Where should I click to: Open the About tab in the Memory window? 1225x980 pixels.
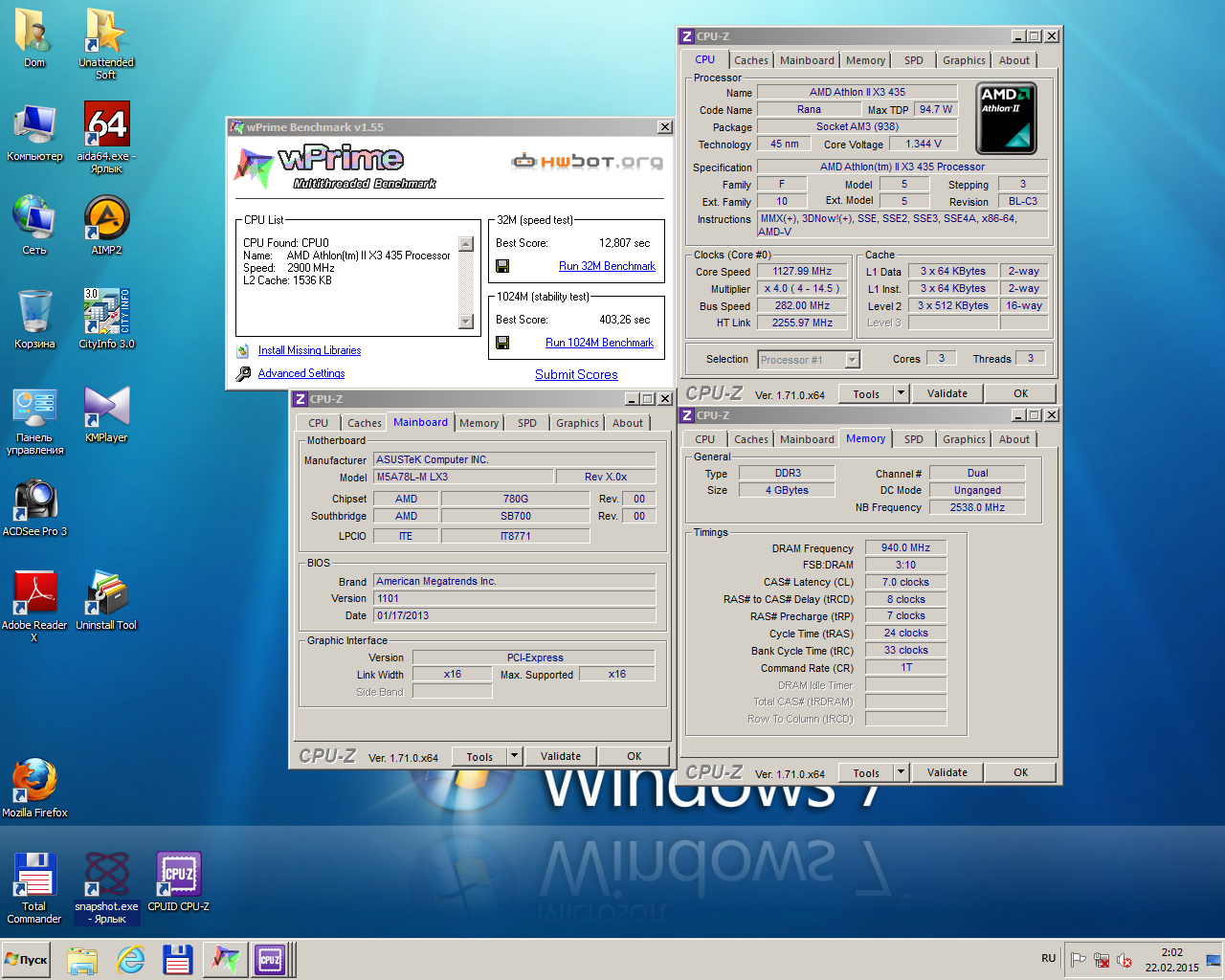[1014, 439]
